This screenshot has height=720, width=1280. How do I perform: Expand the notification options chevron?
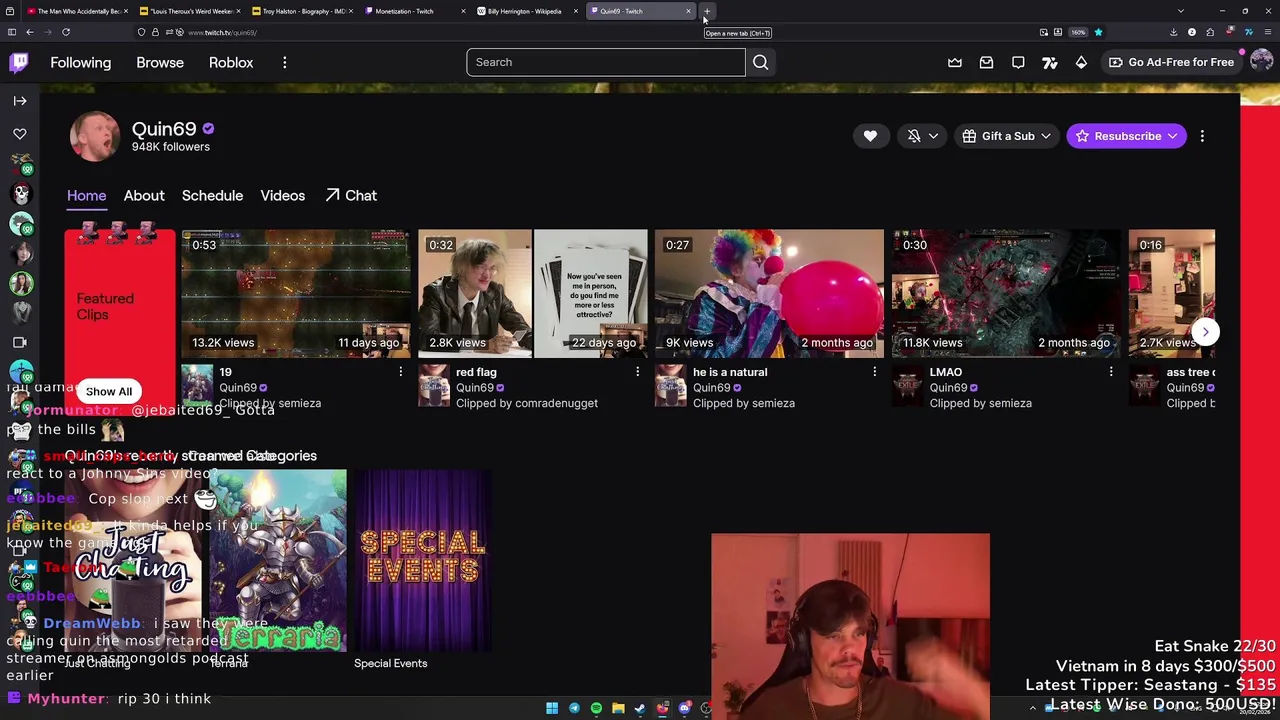coord(933,136)
